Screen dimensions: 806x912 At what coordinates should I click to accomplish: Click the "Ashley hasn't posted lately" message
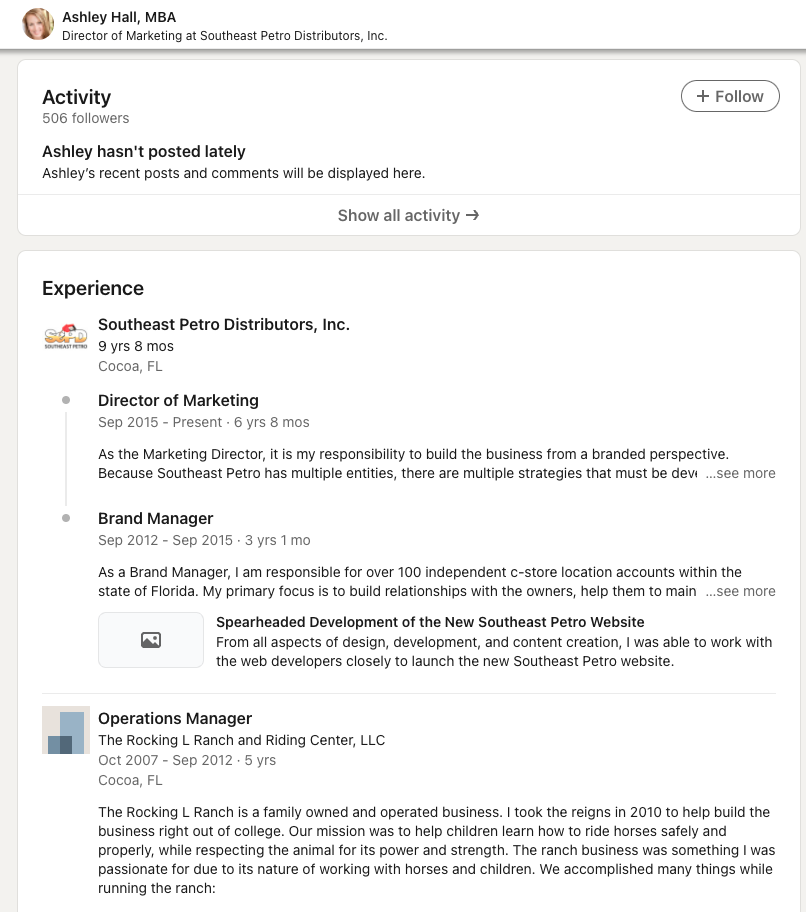click(x=144, y=151)
